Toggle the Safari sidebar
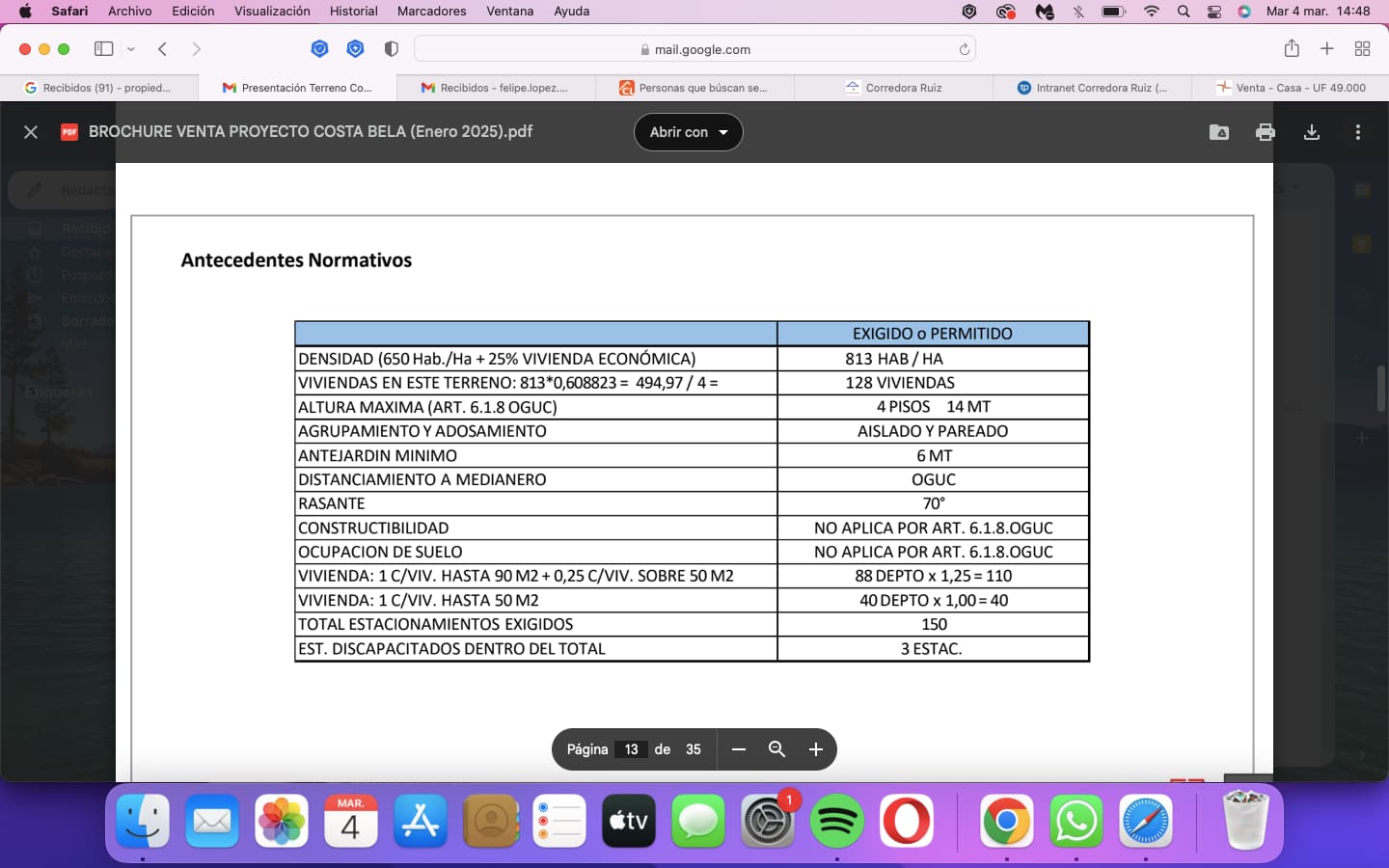The image size is (1389, 868). pos(103,49)
